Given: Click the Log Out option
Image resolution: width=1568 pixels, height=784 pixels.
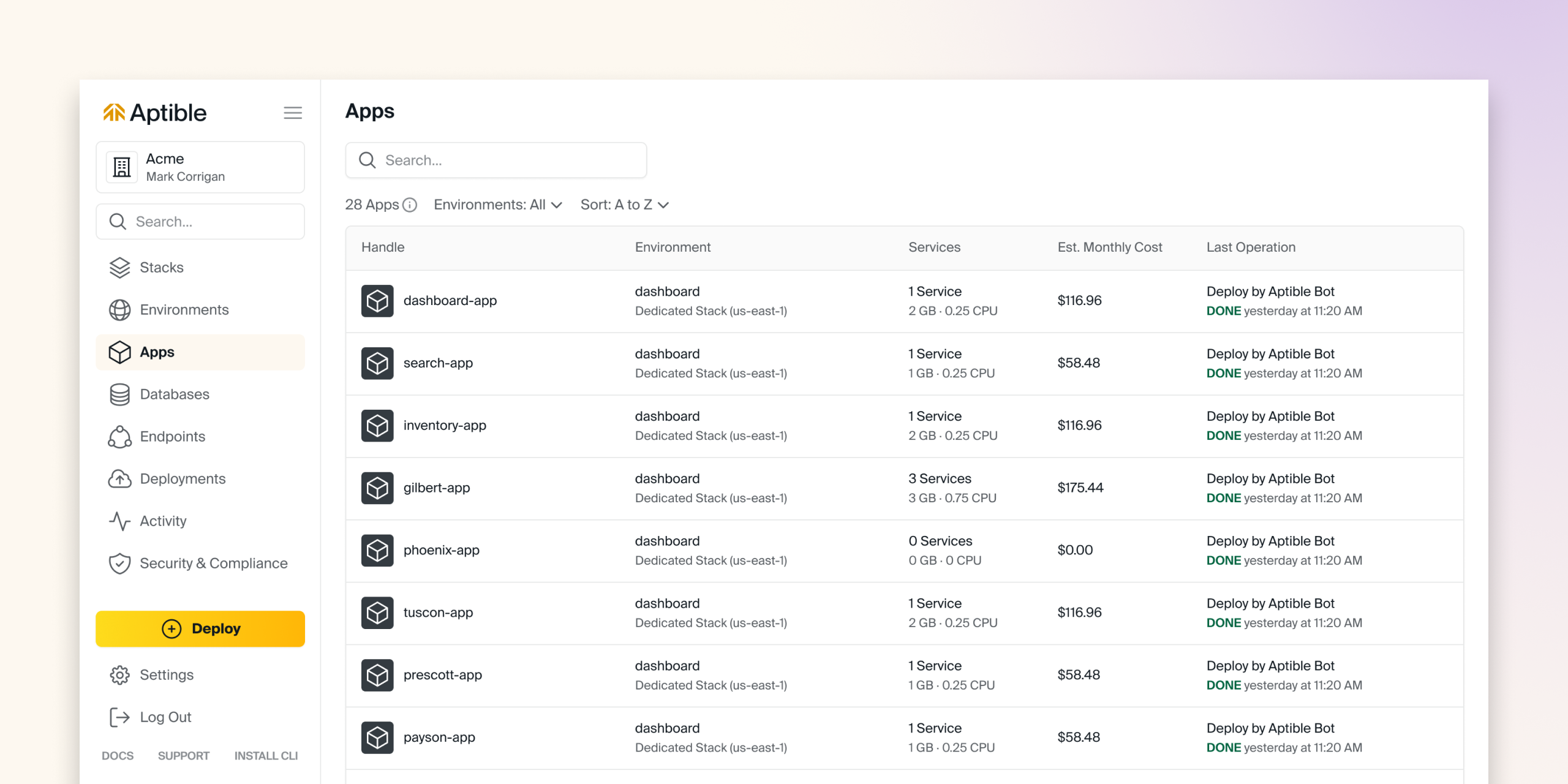Looking at the screenshot, I should pyautogui.click(x=165, y=717).
